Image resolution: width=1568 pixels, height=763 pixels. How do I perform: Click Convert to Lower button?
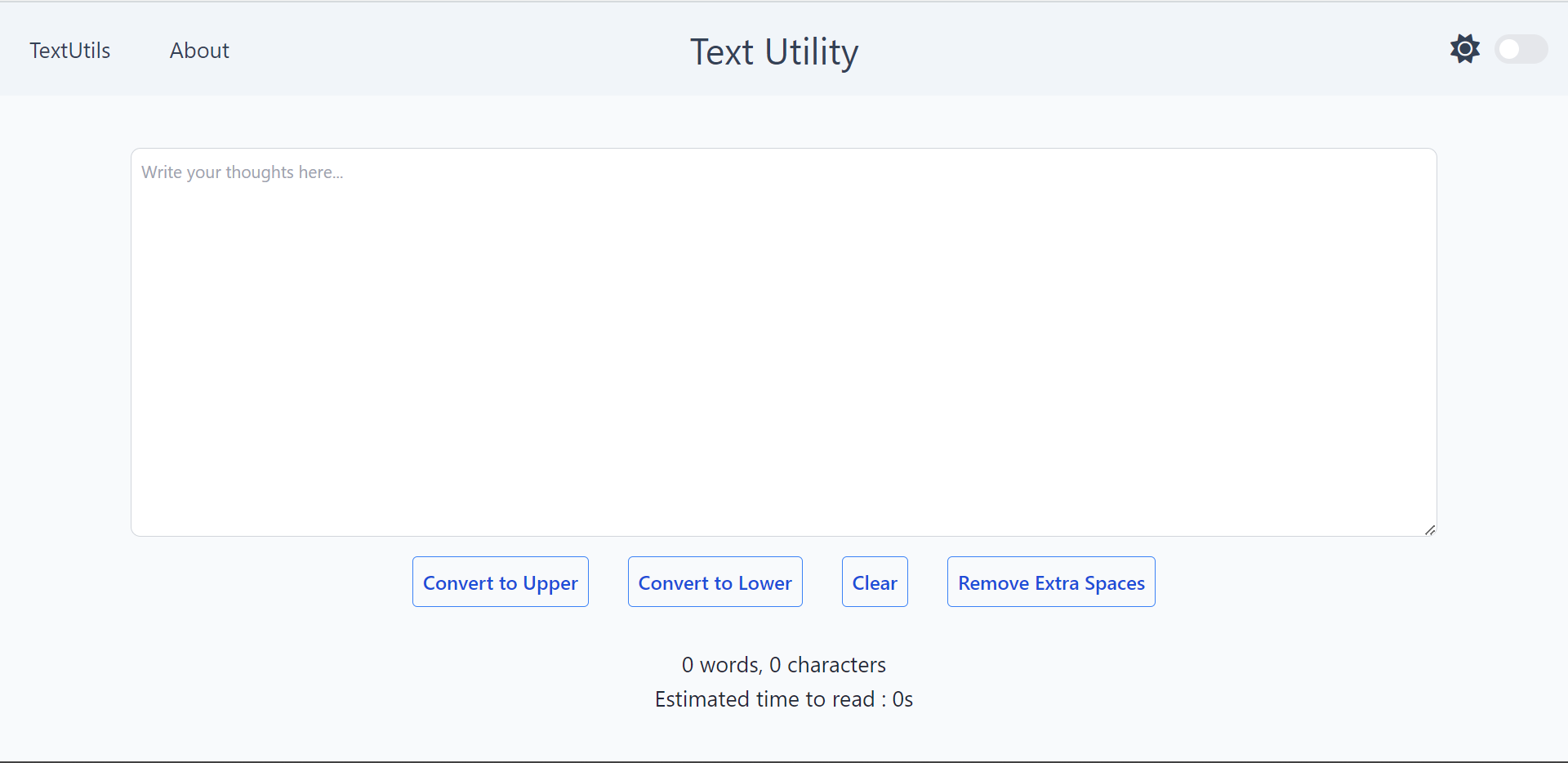tap(715, 582)
